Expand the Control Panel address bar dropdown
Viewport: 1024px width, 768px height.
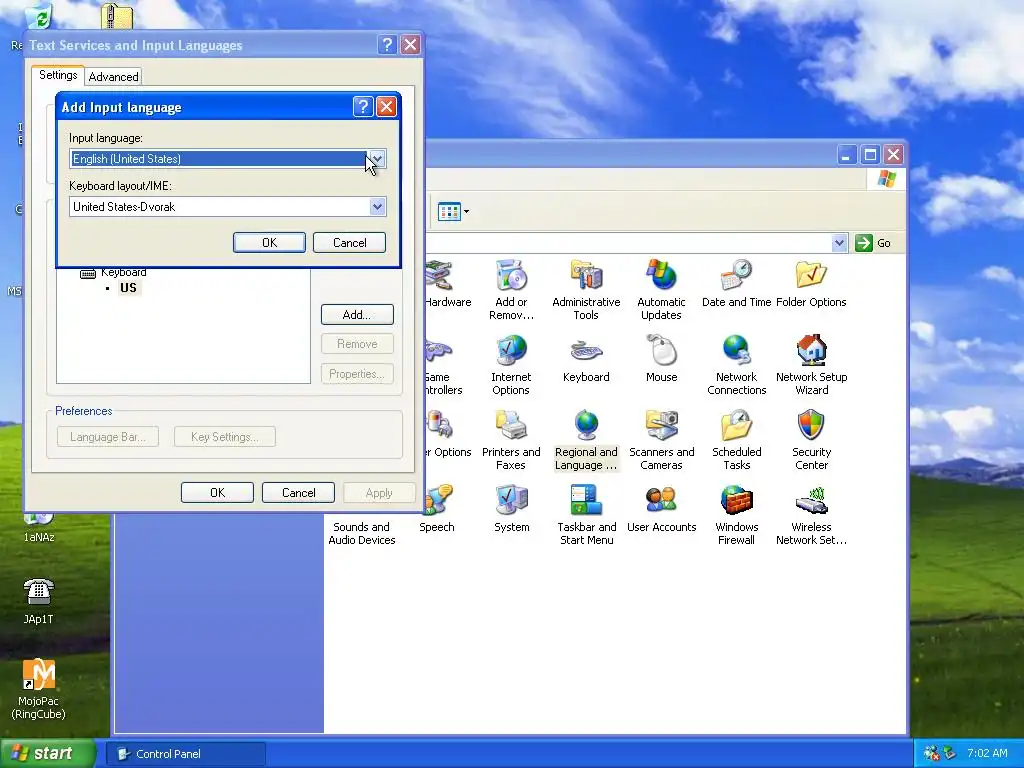[839, 243]
